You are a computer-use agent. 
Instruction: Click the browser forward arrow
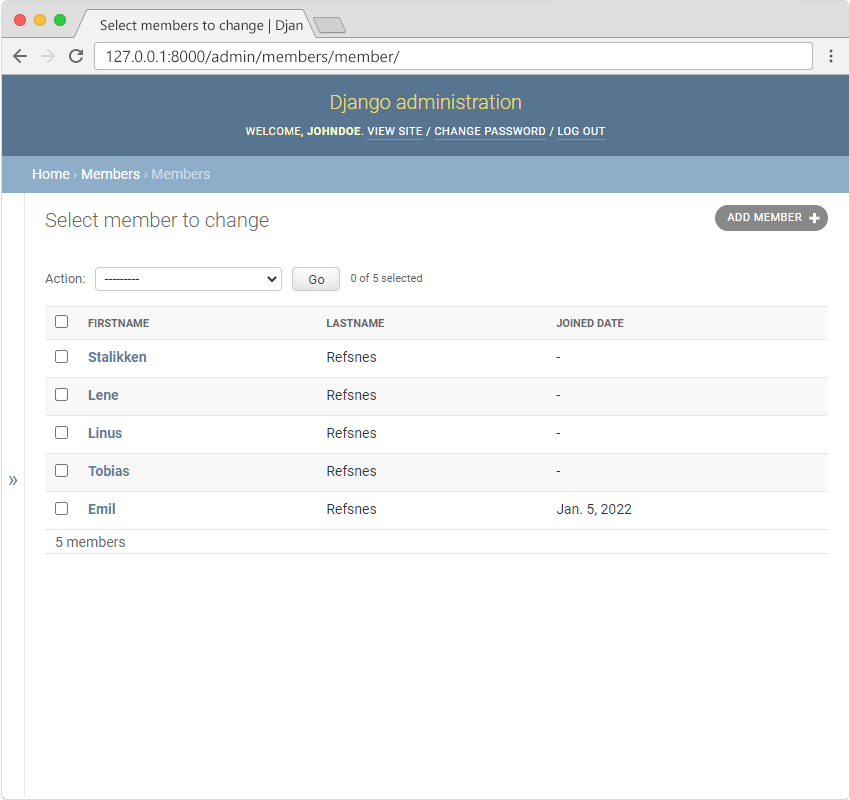(47, 56)
